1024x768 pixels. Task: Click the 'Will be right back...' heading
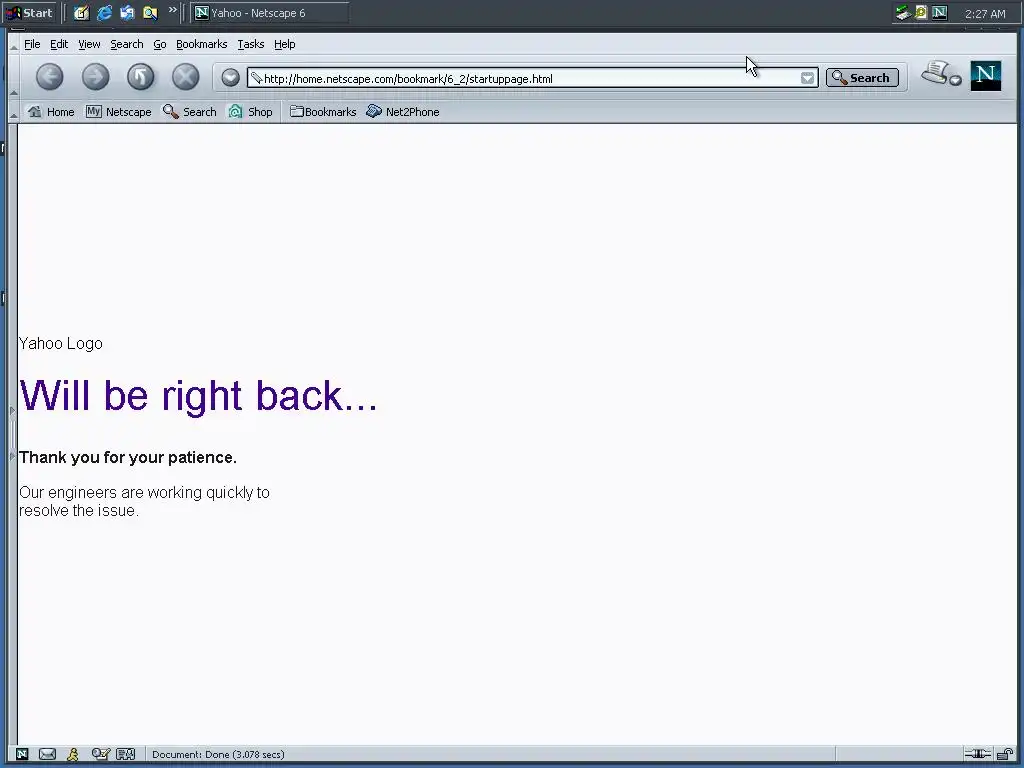click(199, 396)
